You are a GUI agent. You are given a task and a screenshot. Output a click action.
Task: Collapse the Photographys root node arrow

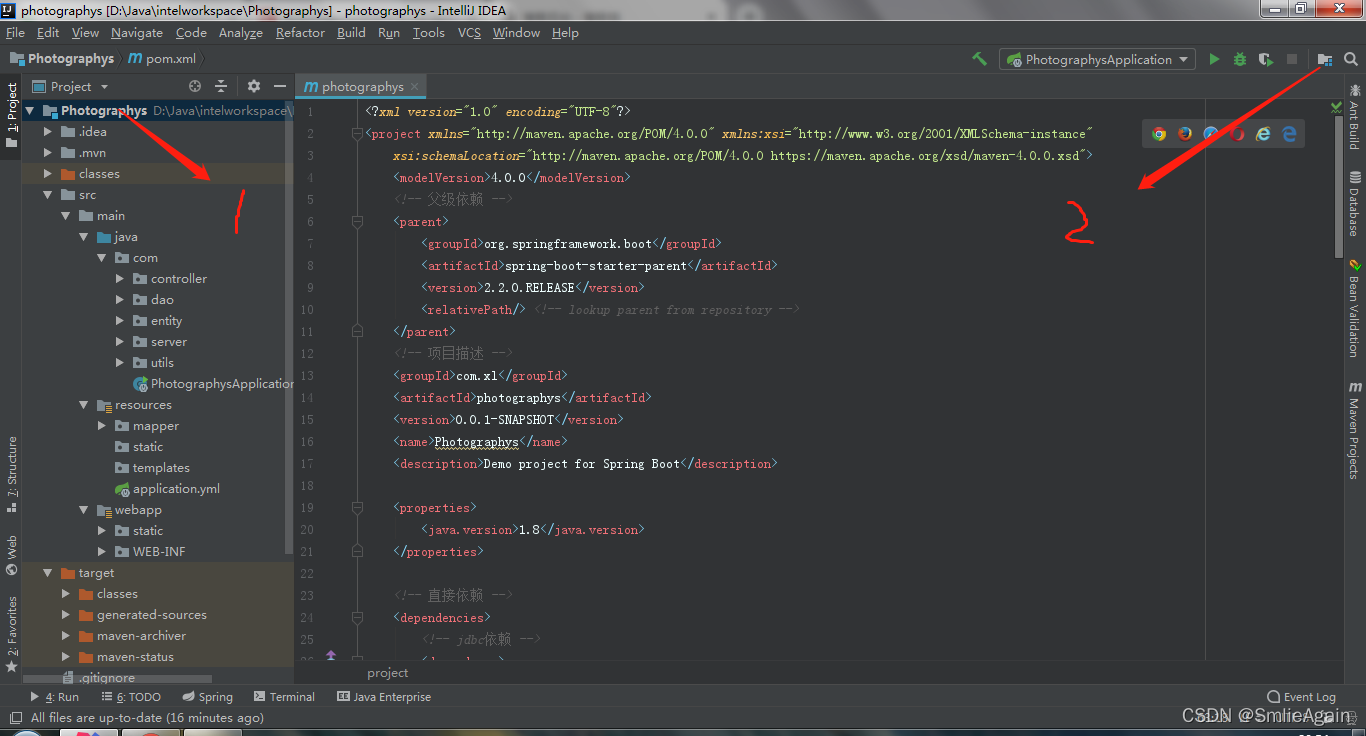pos(30,111)
